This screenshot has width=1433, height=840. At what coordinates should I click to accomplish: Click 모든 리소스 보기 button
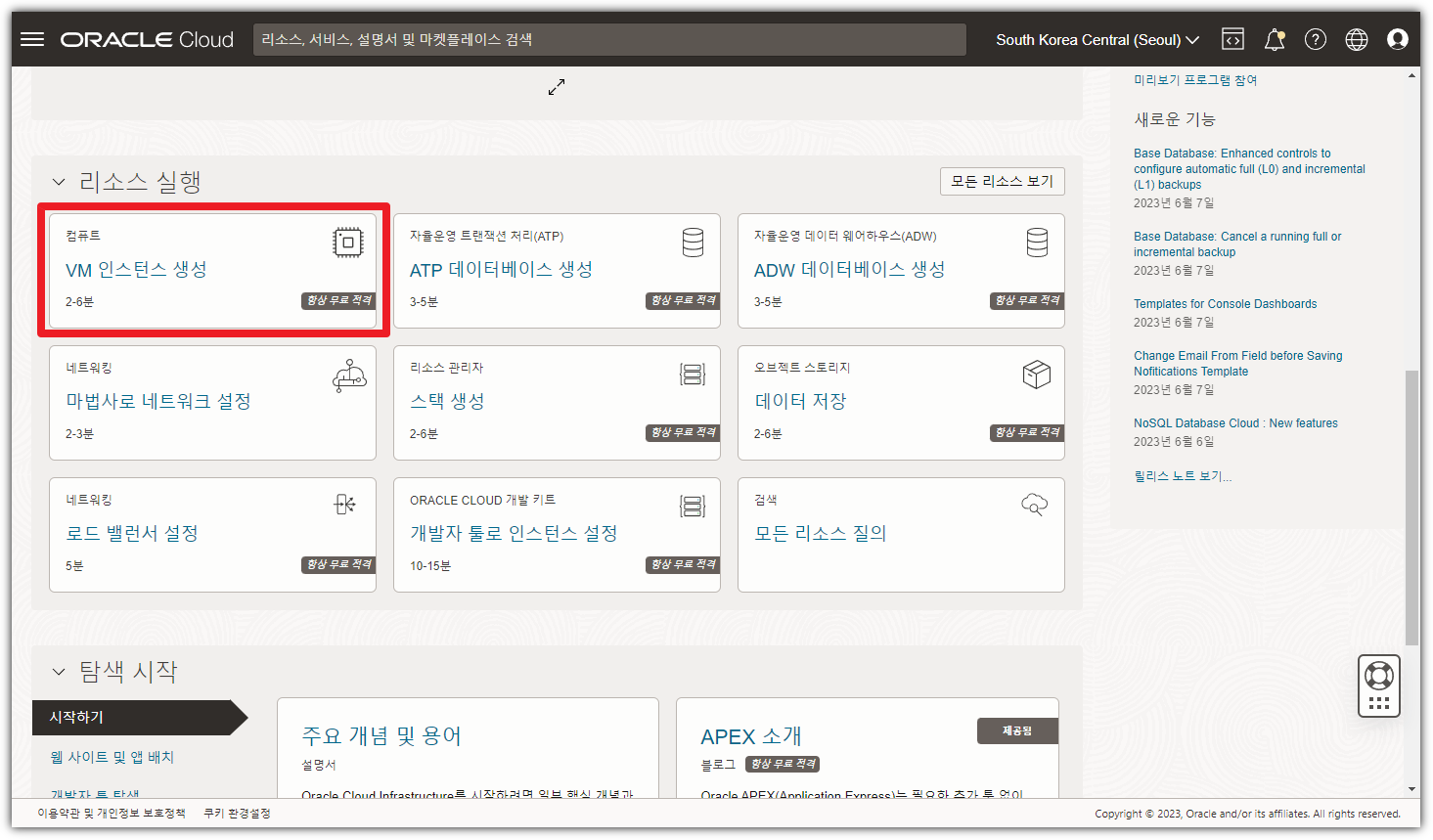[x=1003, y=181]
